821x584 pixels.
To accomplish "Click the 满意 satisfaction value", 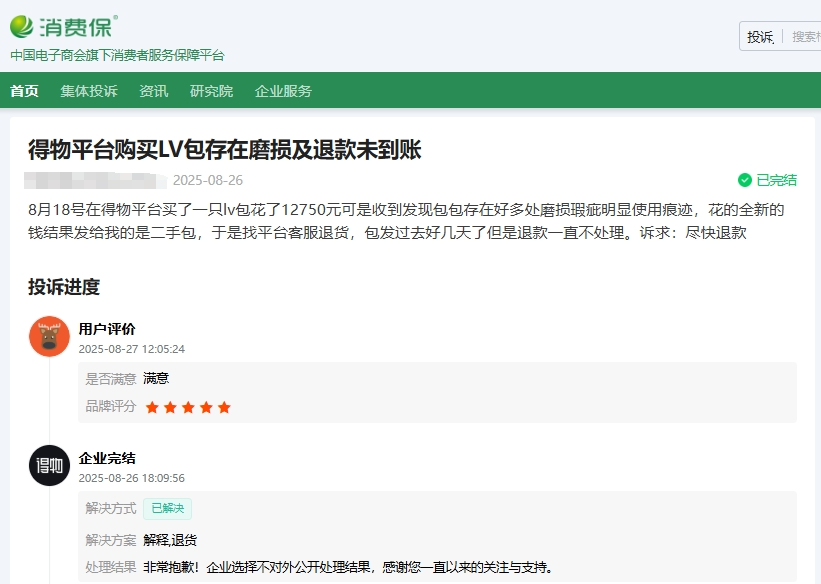I will click(156, 378).
